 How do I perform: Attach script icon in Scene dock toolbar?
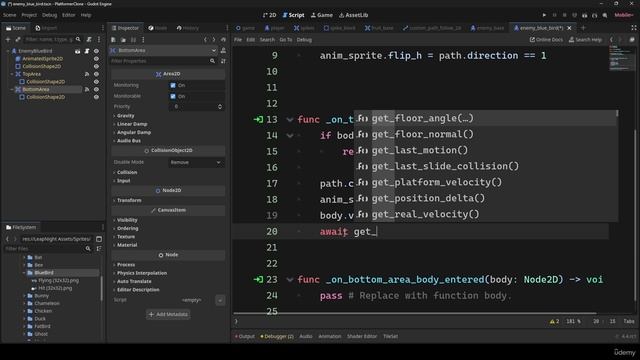pos(89,40)
